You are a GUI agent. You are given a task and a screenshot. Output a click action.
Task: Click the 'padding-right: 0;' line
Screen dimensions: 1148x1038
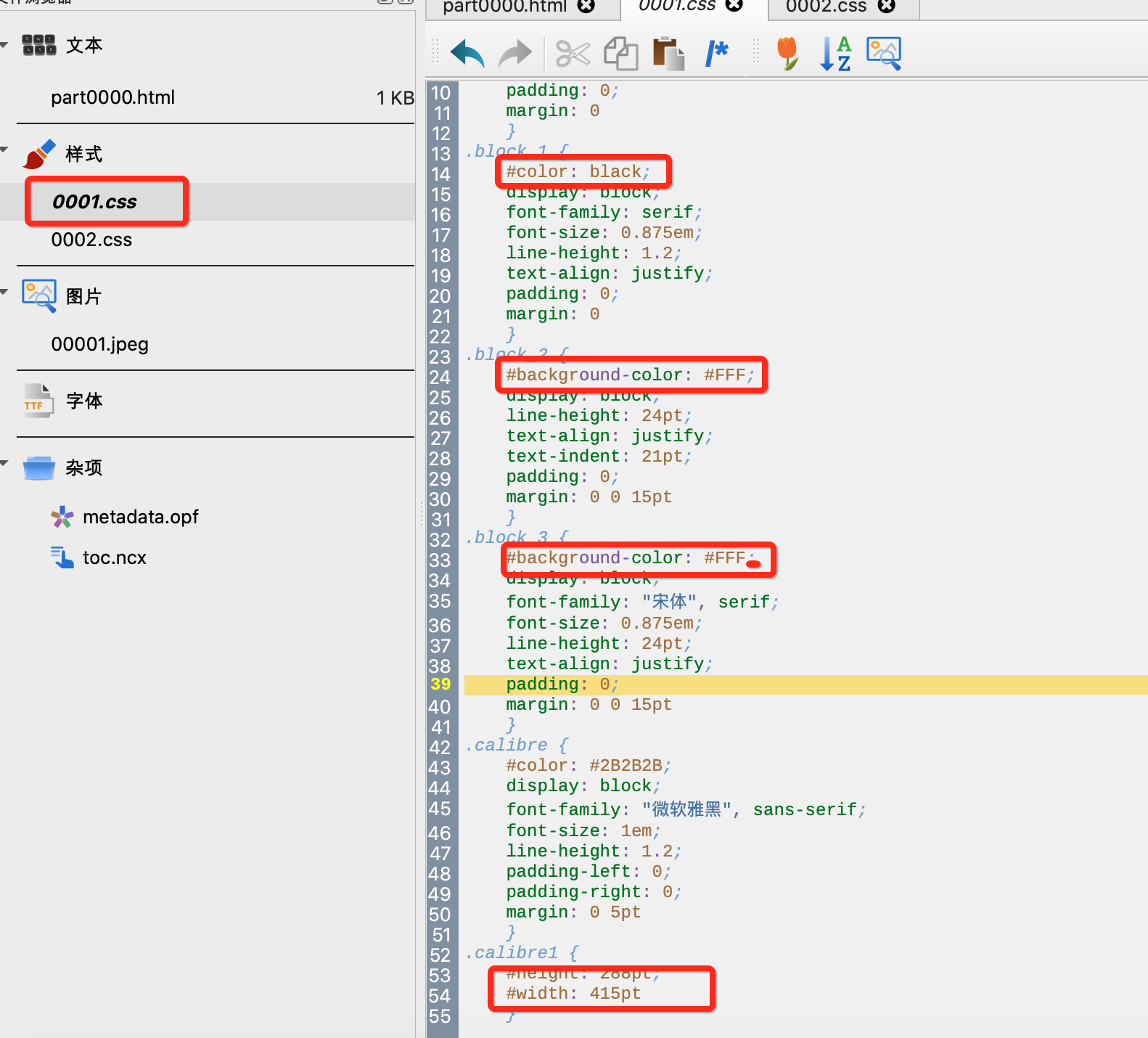click(x=594, y=891)
